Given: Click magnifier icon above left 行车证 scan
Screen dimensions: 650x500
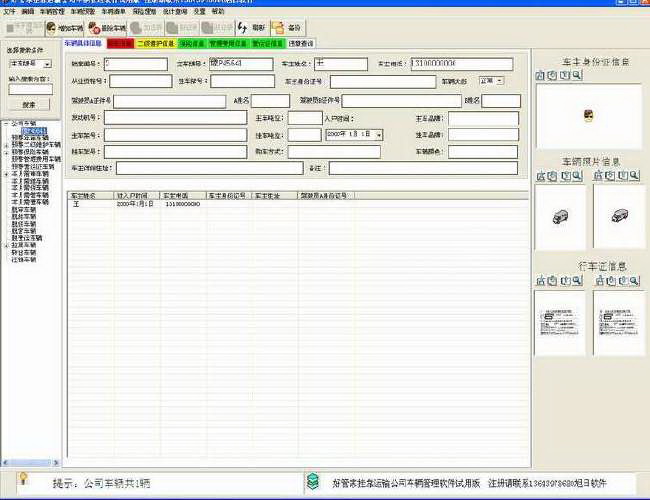Looking at the screenshot, I should 577,281.
